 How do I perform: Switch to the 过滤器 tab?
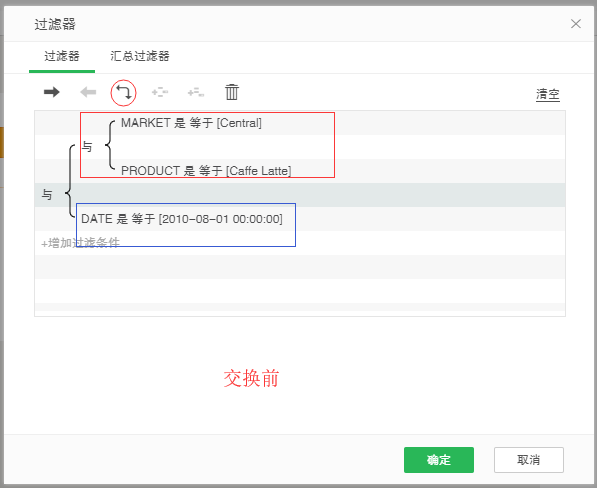pyautogui.click(x=62, y=56)
